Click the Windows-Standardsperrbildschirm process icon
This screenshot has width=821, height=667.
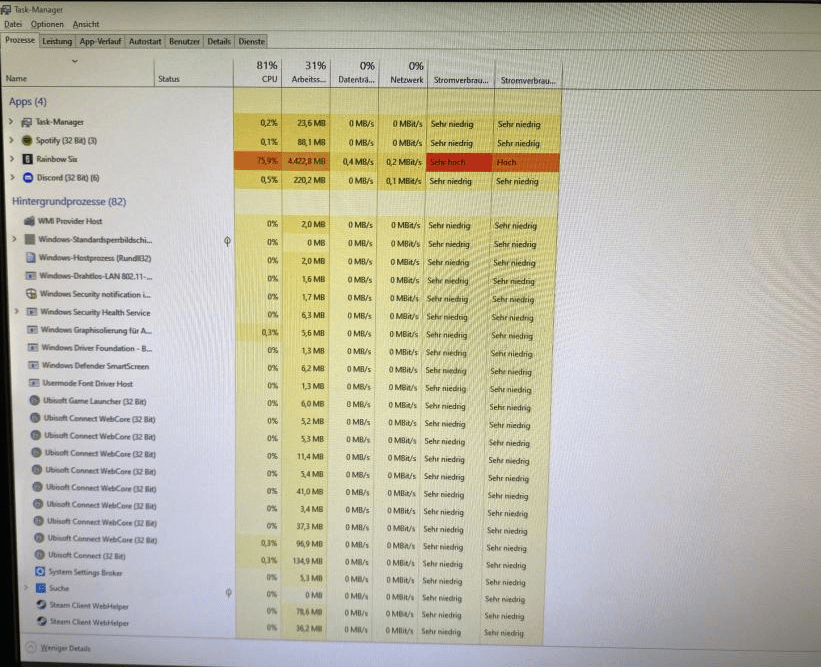(x=30, y=239)
